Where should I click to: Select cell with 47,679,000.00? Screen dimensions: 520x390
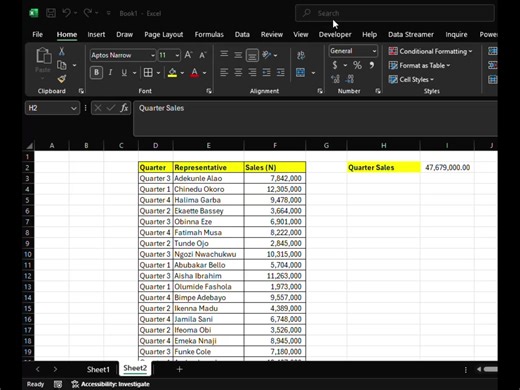tap(447, 167)
